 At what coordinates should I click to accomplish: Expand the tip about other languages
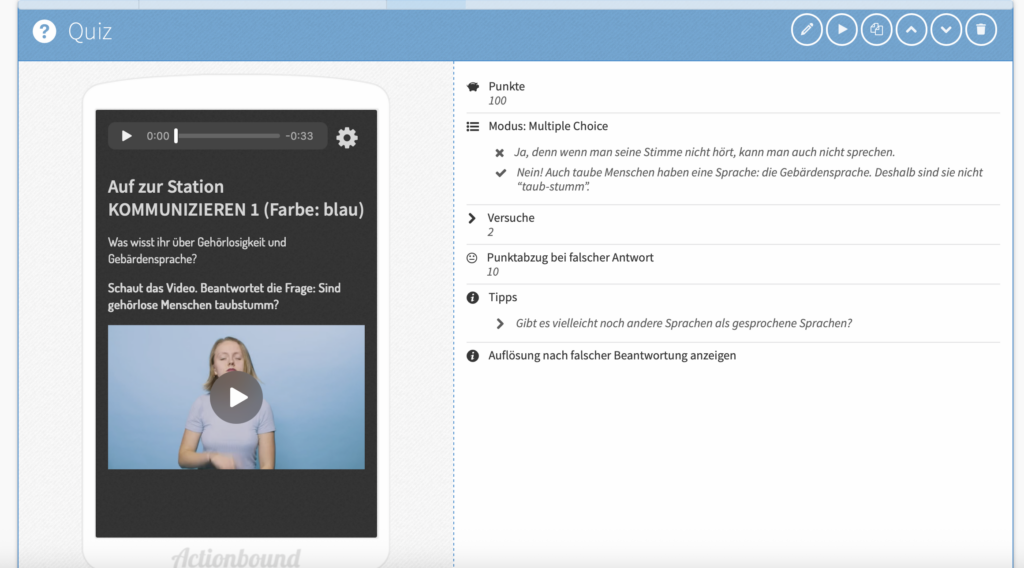[500, 324]
